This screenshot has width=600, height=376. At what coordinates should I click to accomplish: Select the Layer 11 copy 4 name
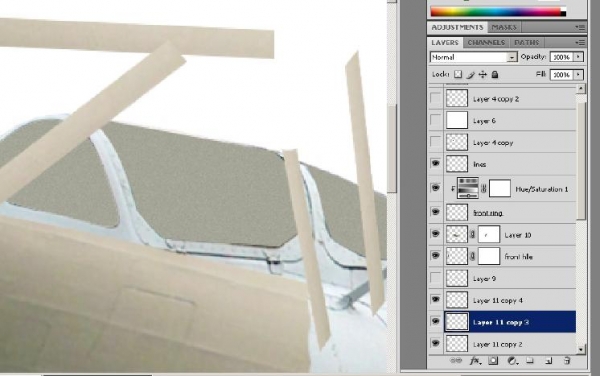click(x=497, y=301)
